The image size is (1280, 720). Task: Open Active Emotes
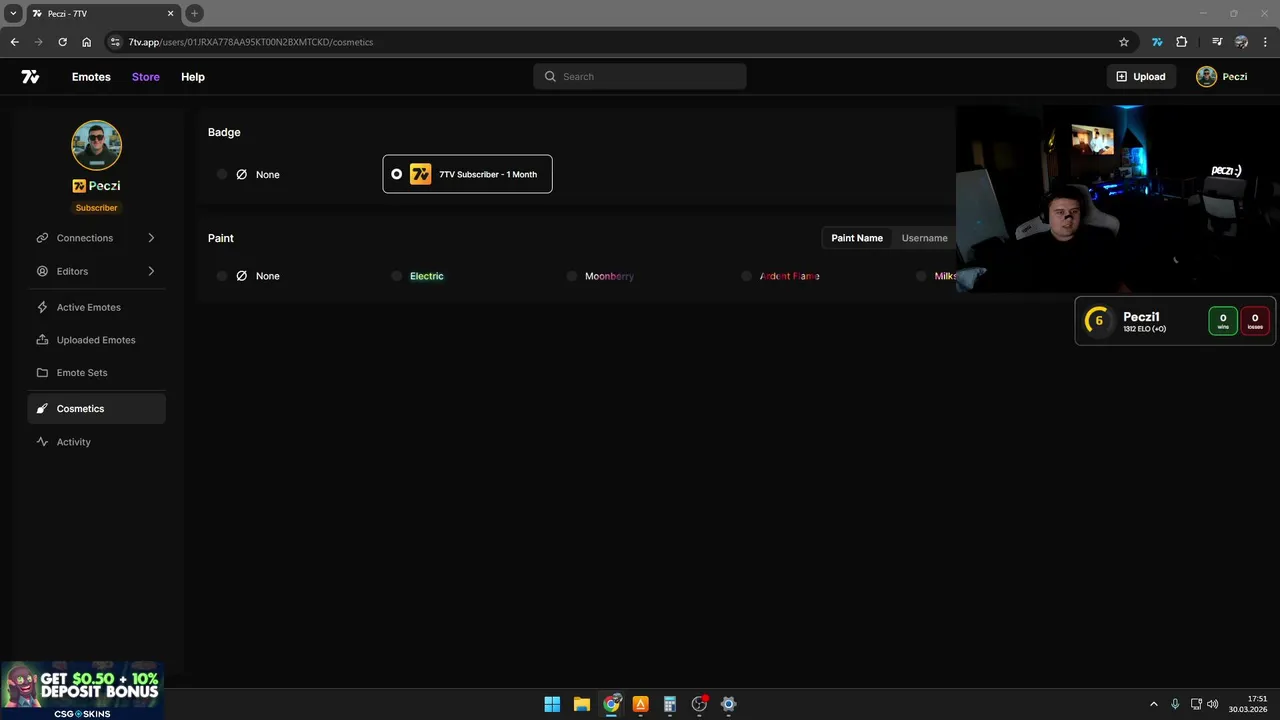pyautogui.click(x=97, y=307)
